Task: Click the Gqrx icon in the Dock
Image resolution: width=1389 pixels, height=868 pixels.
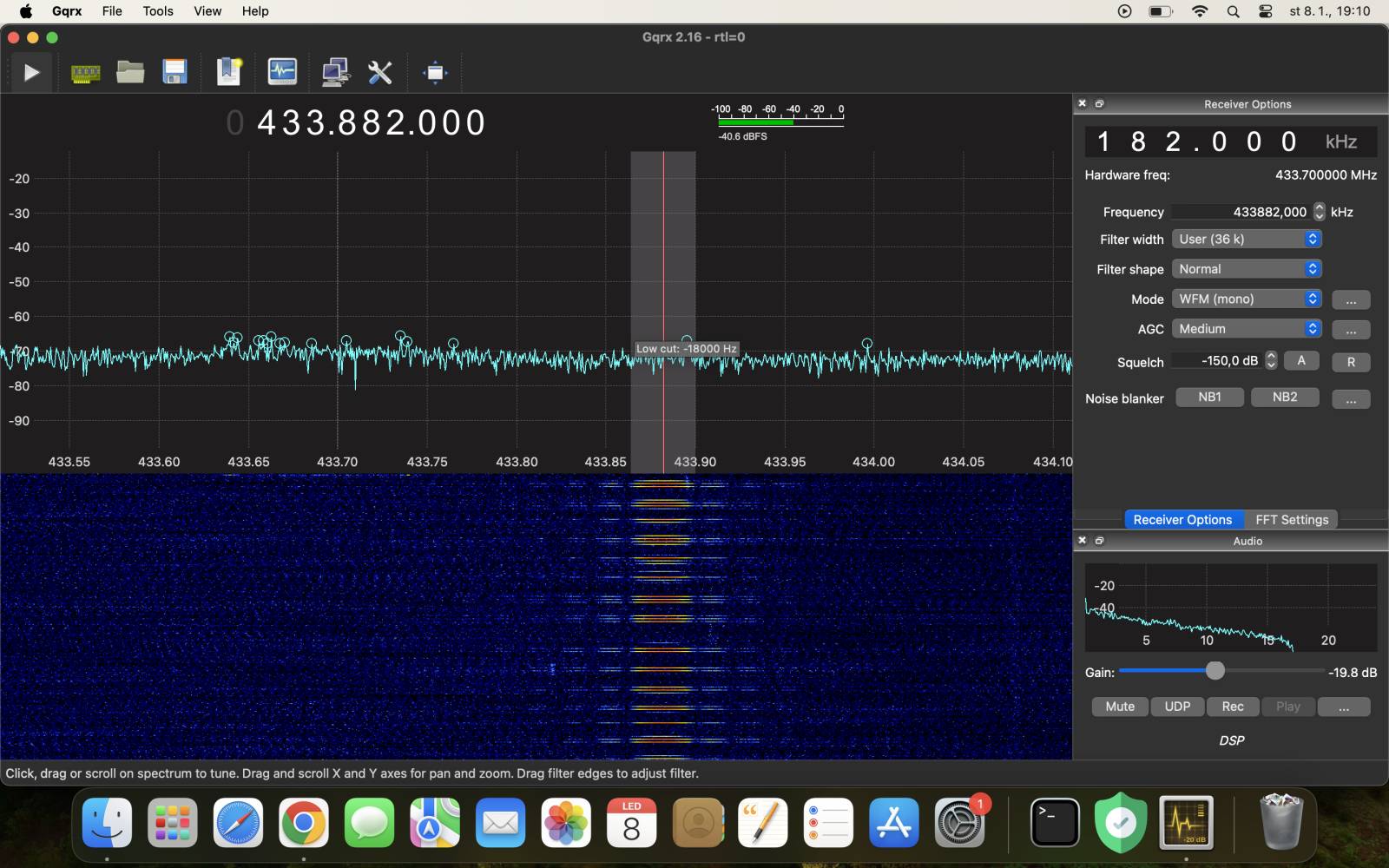Action: 1186,822
